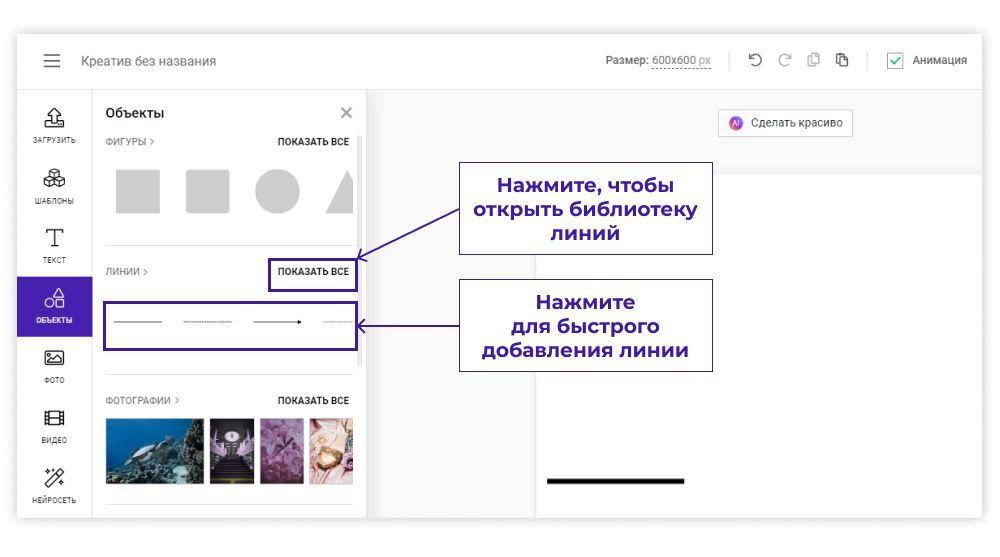
Task: Click the Сделать красиво button
Action: pos(785,123)
